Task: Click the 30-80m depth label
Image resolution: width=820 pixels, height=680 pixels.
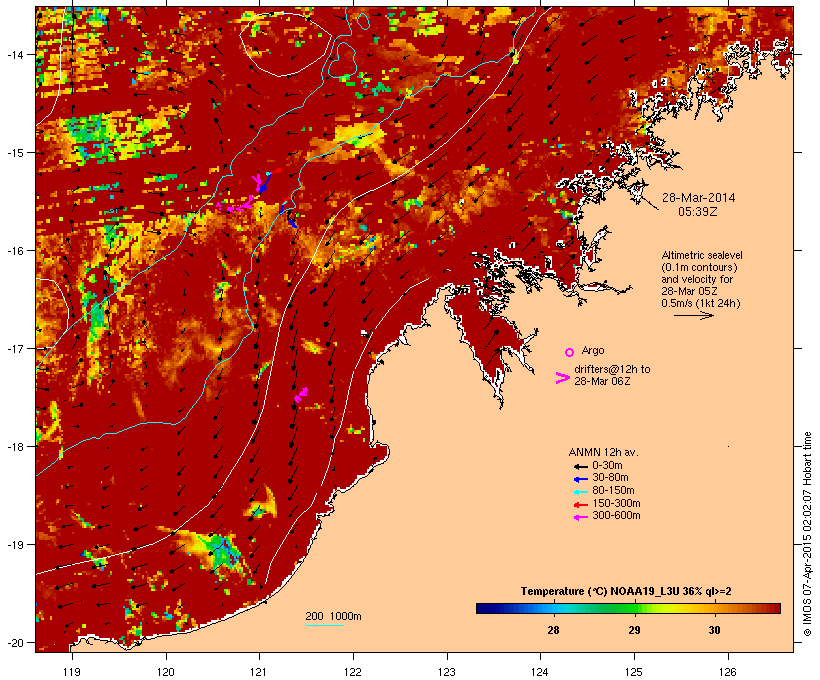Action: pos(610,478)
